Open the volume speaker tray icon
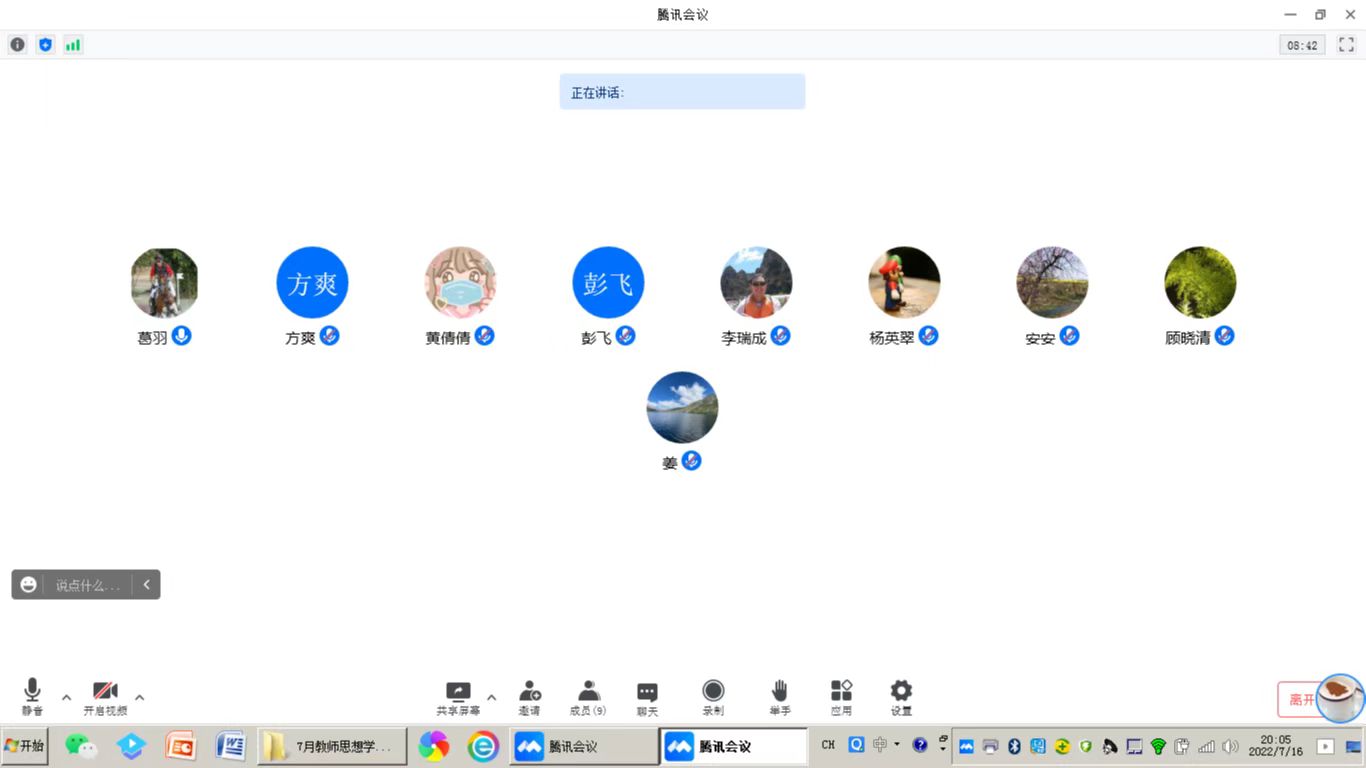The image size is (1366, 768). [x=1230, y=746]
